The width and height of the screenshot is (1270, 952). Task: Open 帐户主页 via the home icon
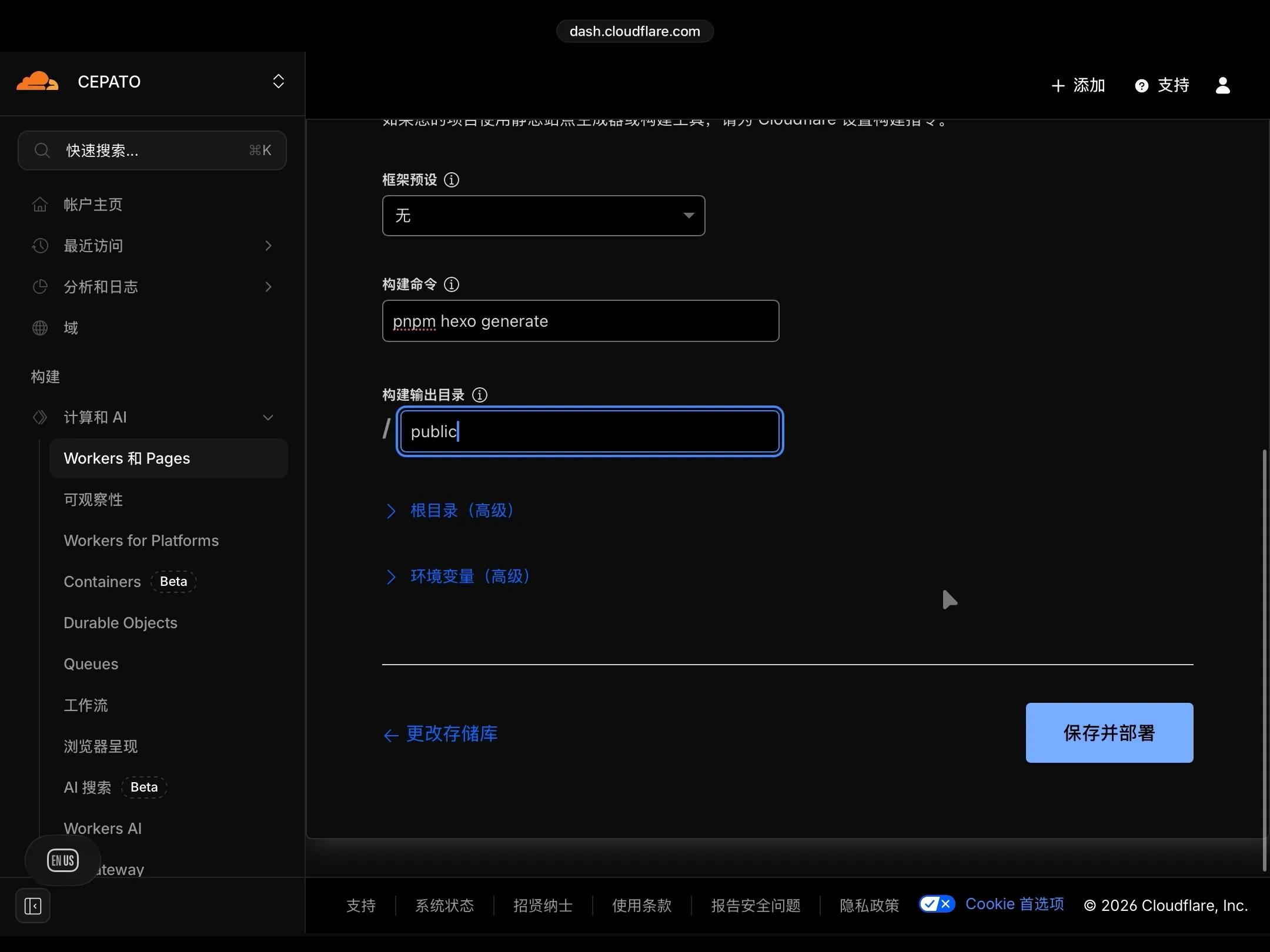tap(39, 204)
